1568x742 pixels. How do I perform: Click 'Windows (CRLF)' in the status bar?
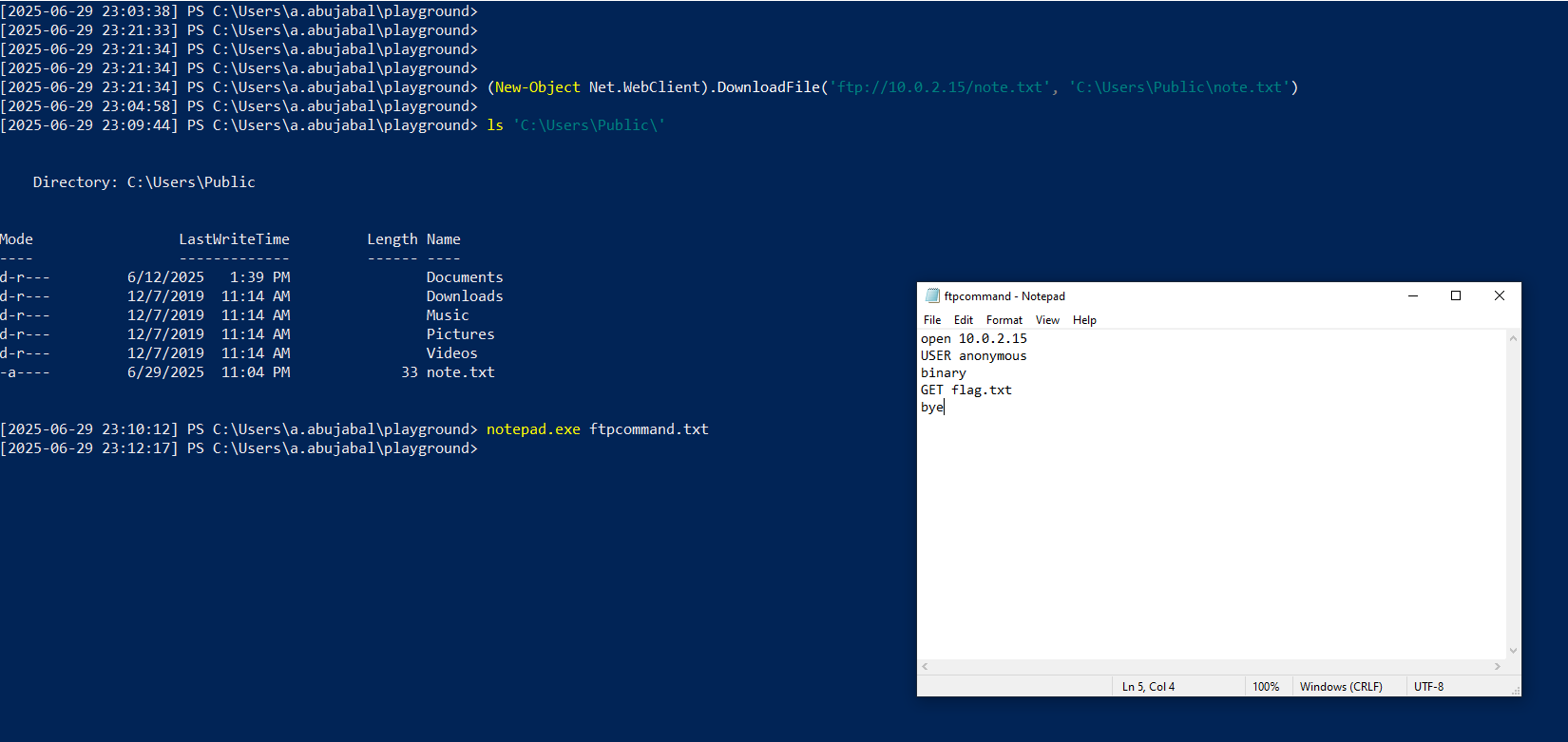[x=1341, y=687]
